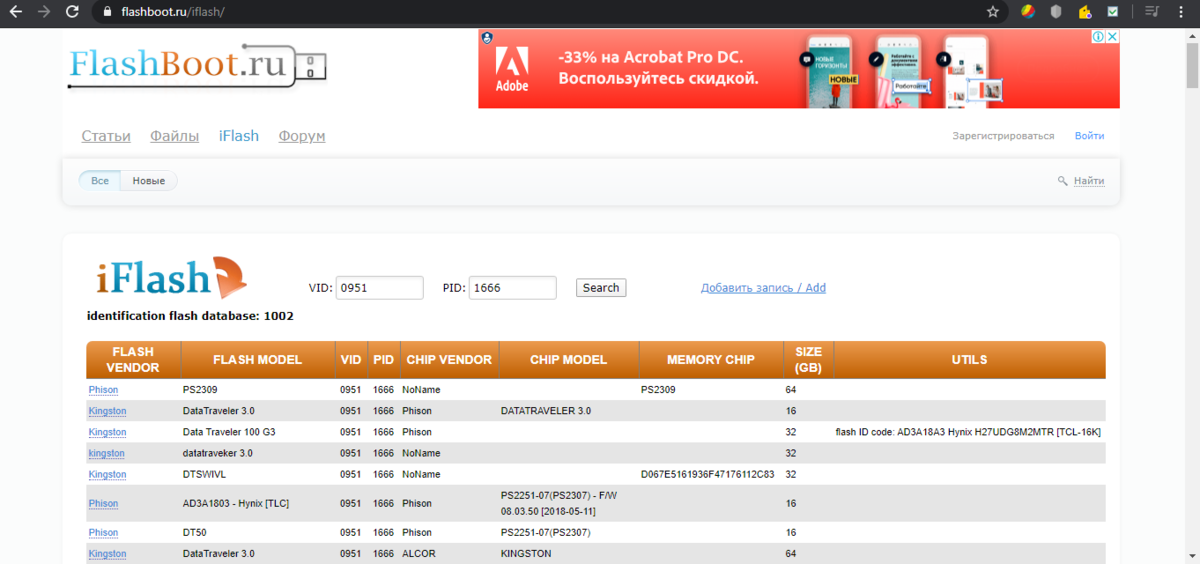Screen dimensions: 1200x564
Task: Select the D067E5161936F47176112C83 memory chip text
Action: pyautogui.click(x=707, y=474)
